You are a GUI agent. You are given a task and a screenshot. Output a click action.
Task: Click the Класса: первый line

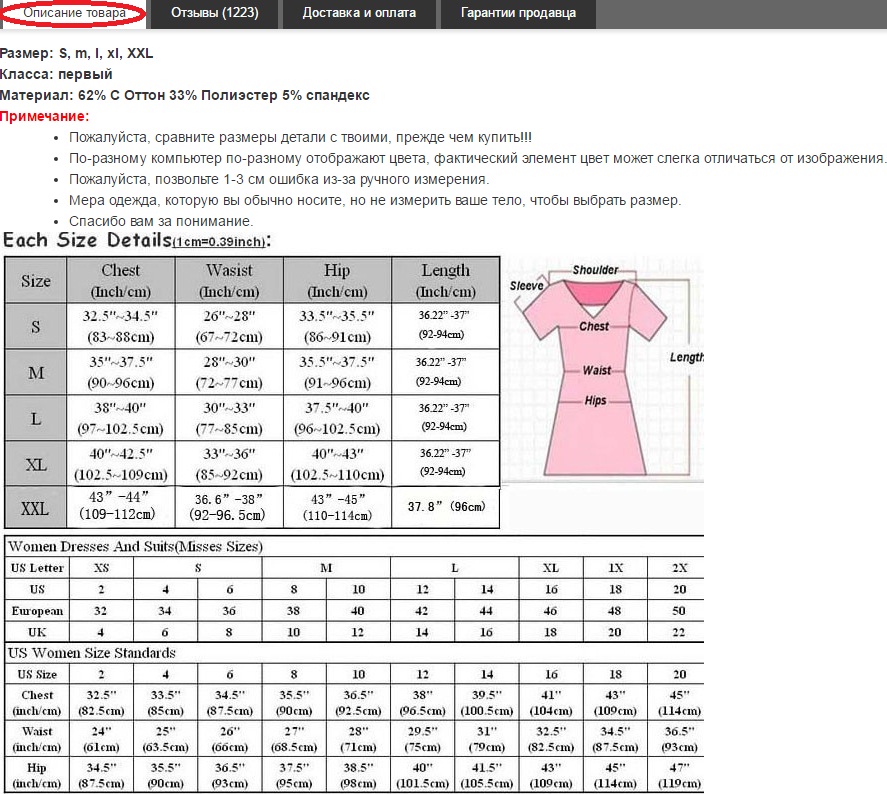click(x=56, y=74)
